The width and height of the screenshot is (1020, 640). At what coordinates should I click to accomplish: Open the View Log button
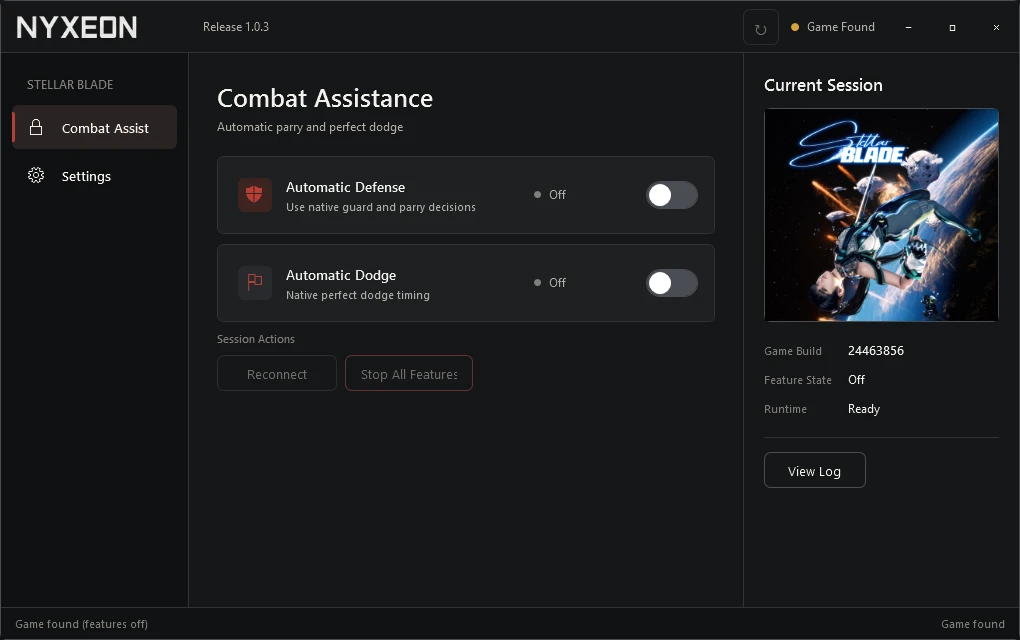pyautogui.click(x=814, y=470)
